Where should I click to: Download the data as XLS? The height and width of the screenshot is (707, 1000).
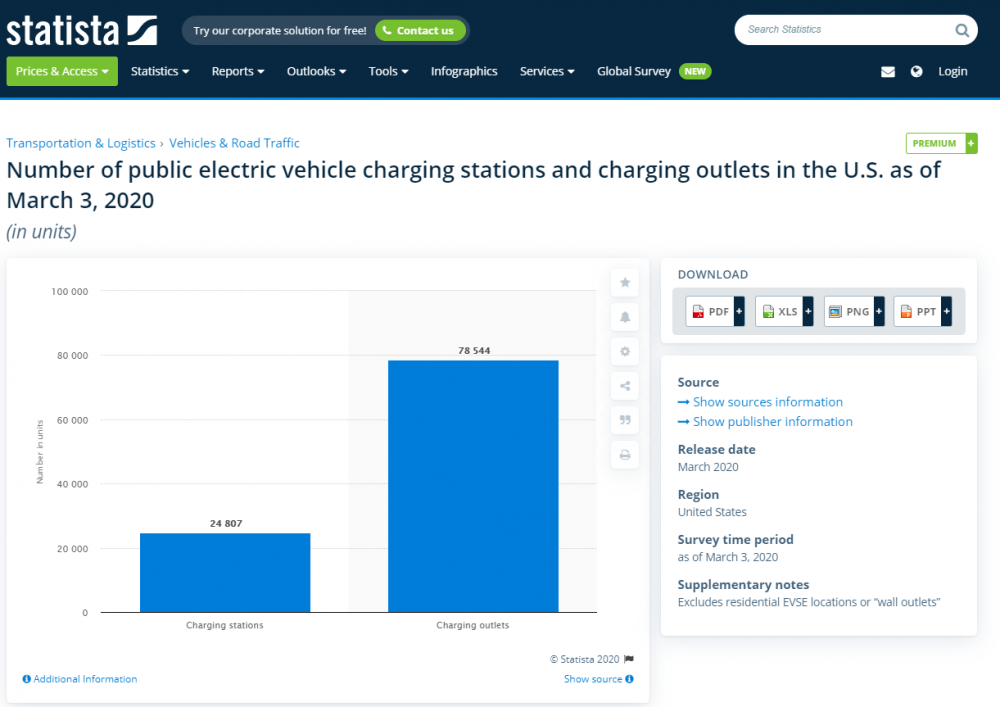tap(784, 312)
